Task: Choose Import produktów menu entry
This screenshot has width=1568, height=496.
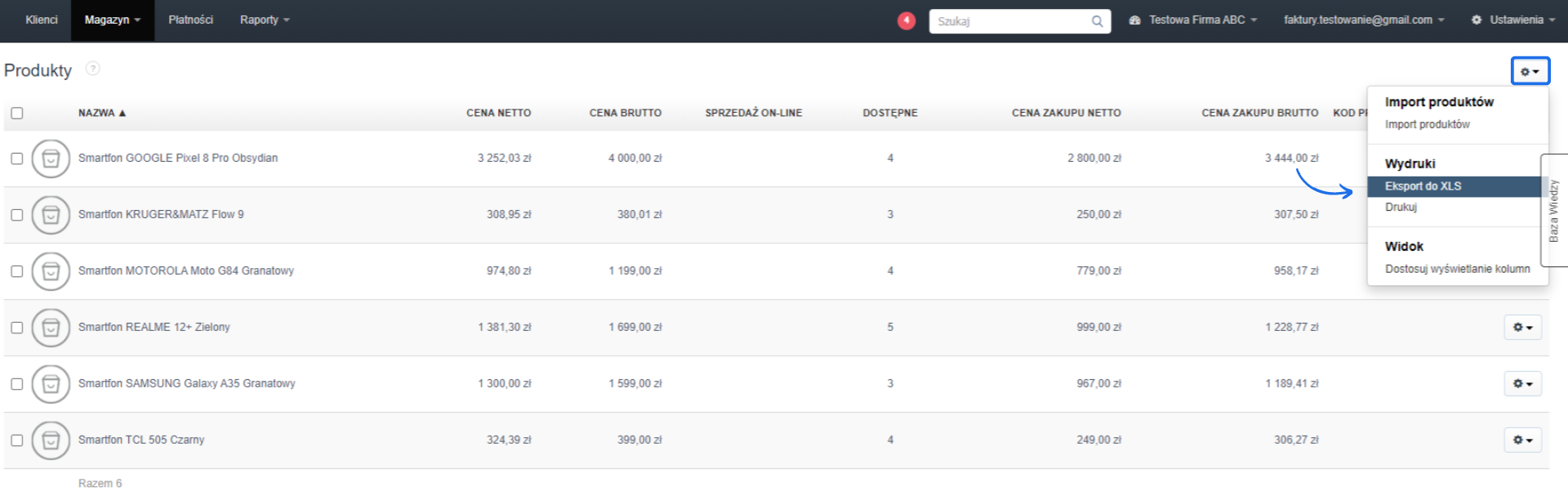Action: pos(1427,124)
